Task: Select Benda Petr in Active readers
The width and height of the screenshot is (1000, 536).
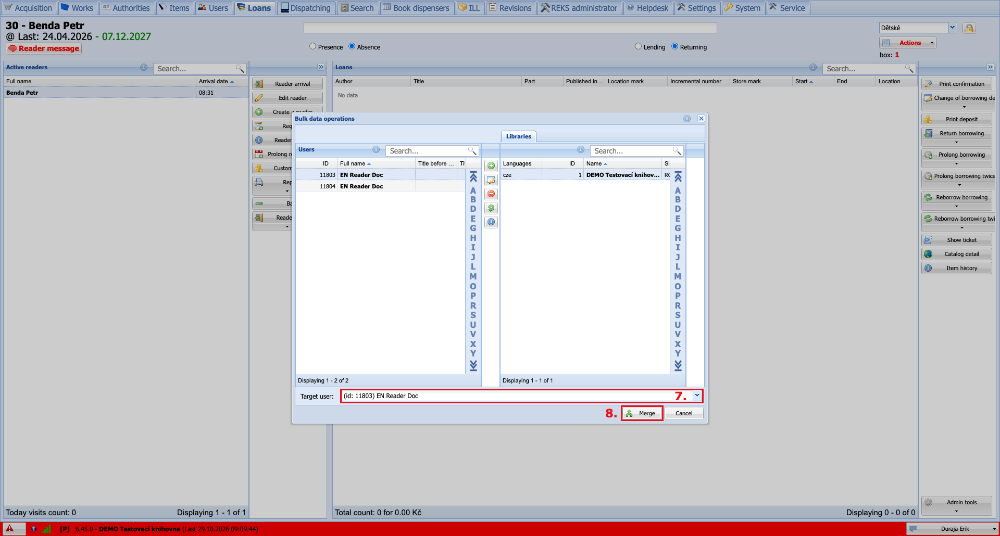Action: (x=126, y=93)
